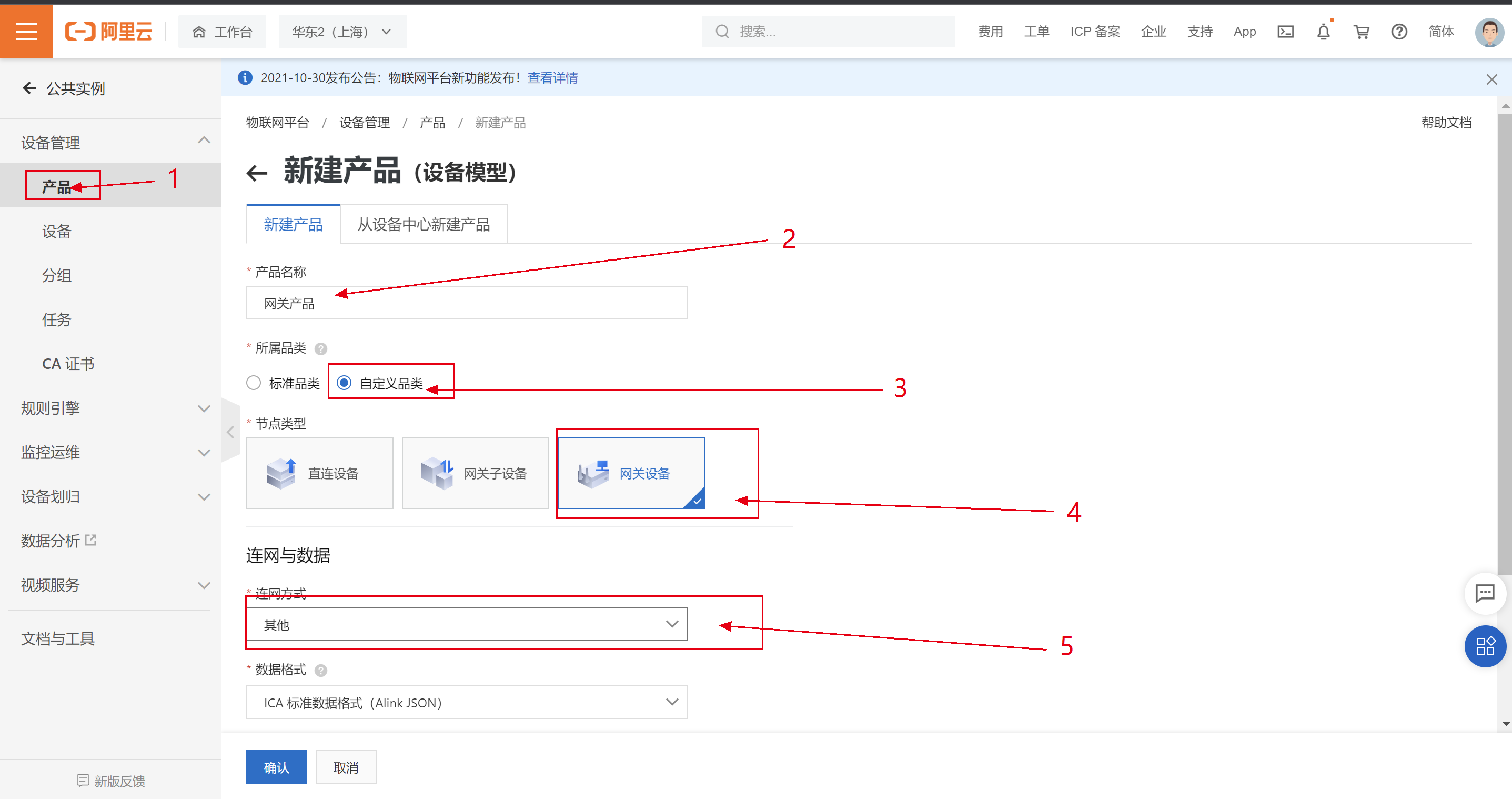Viewport: 1512px width, 799px height.
Task: Choose the 网关子设备 node type card
Action: (475, 473)
